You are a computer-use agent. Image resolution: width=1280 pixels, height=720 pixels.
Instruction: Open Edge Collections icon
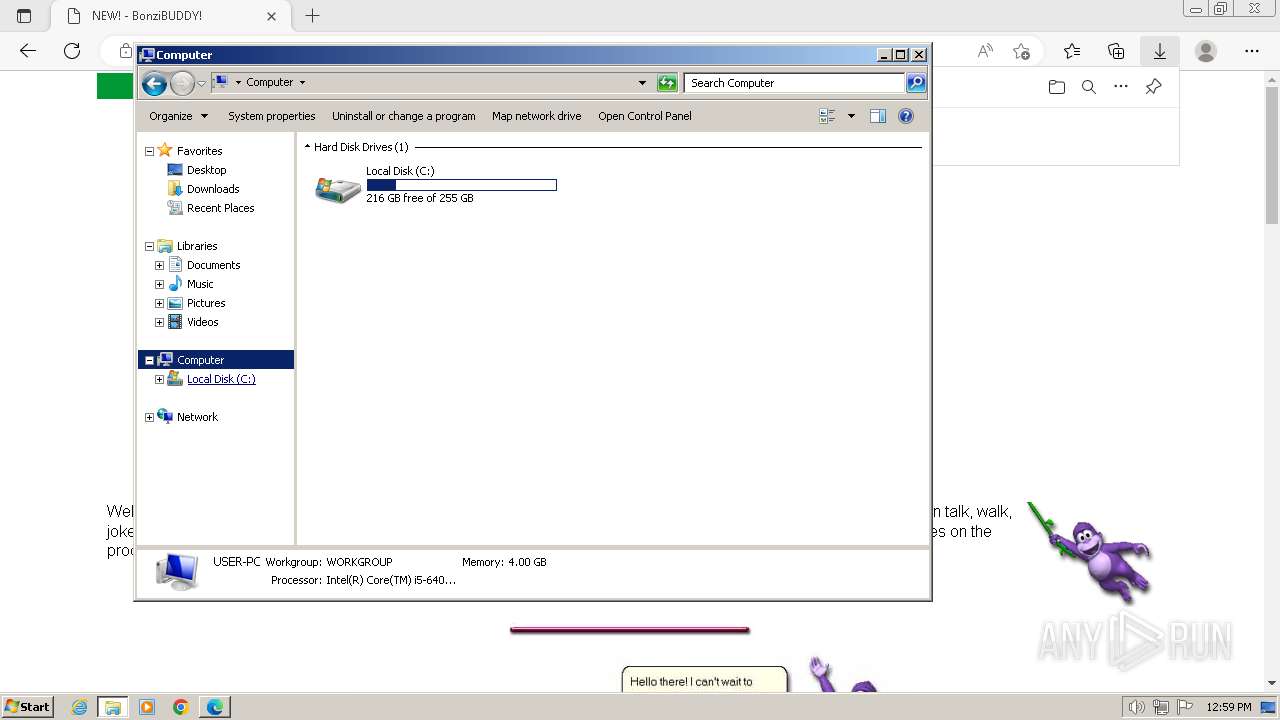coord(1116,51)
